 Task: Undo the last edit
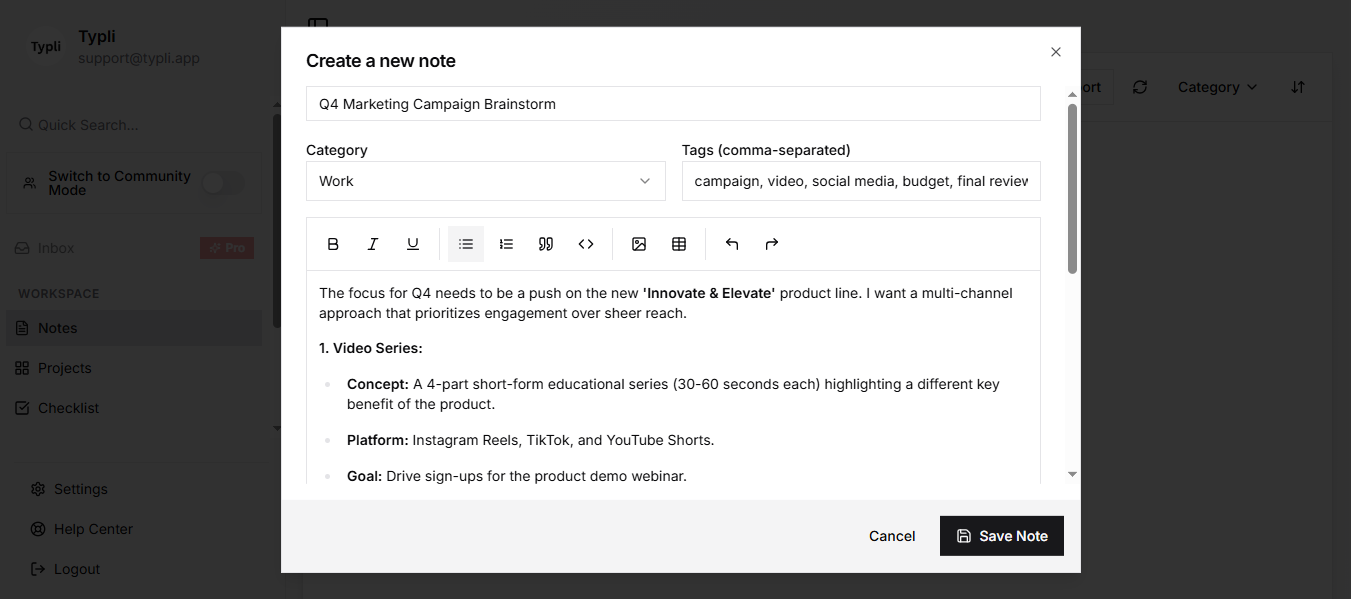(x=732, y=244)
